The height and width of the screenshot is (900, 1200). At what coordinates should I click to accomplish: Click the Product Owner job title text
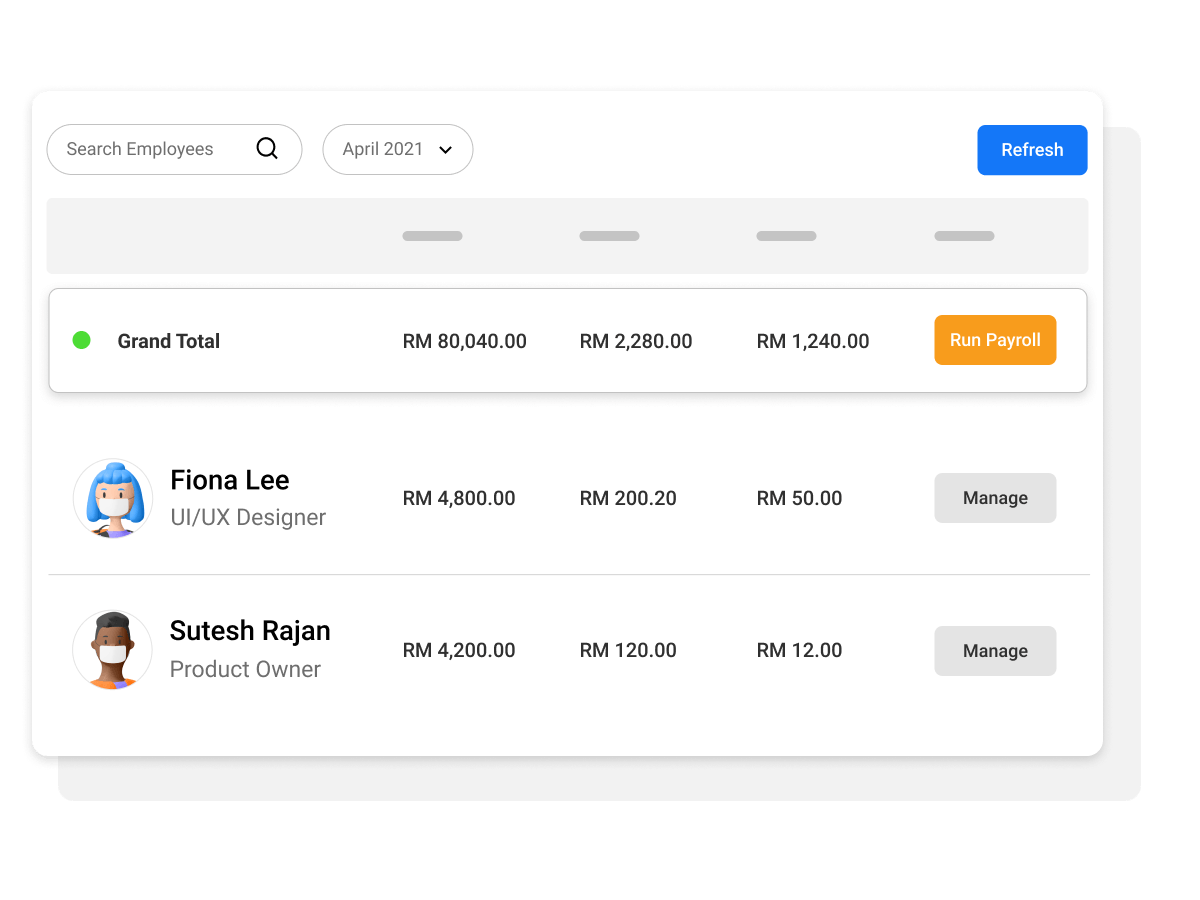click(x=245, y=669)
